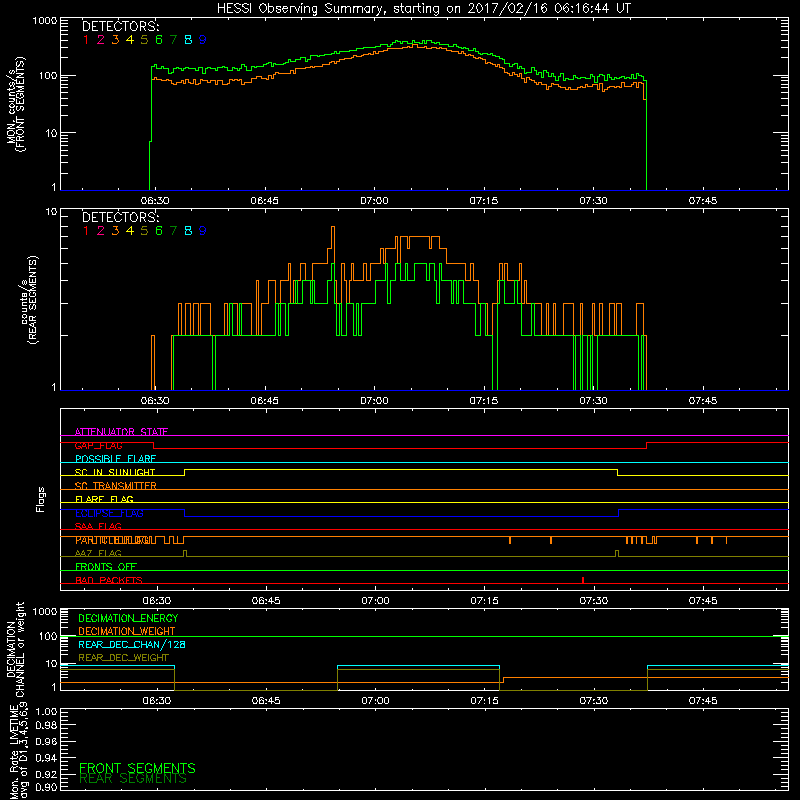Viewport: 800px width, 800px height.
Task: Click the FRONT SEGMENTS livetime label
Action: click(137, 768)
